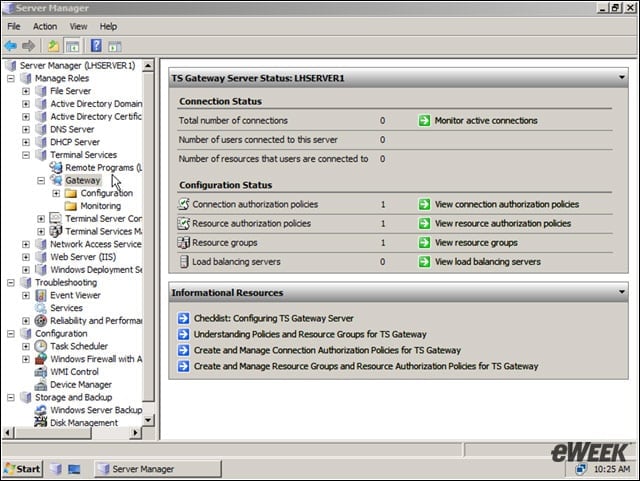Collapse the Troubleshooting tree node
This screenshot has height=481, width=640.
tap(11, 282)
